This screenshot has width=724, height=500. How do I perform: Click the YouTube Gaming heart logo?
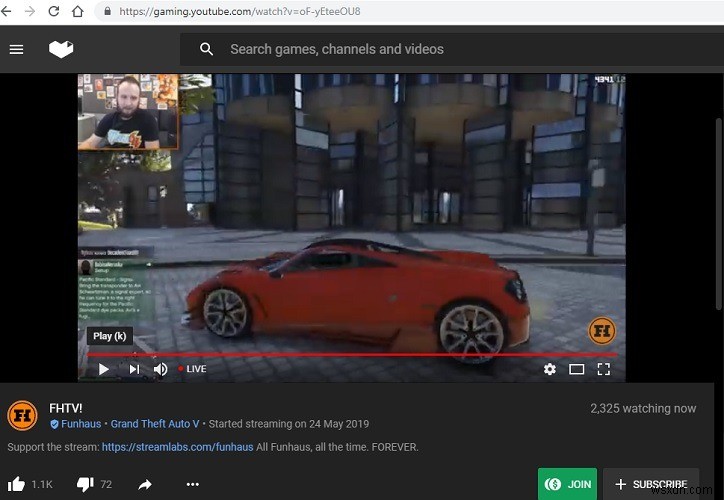[61, 49]
